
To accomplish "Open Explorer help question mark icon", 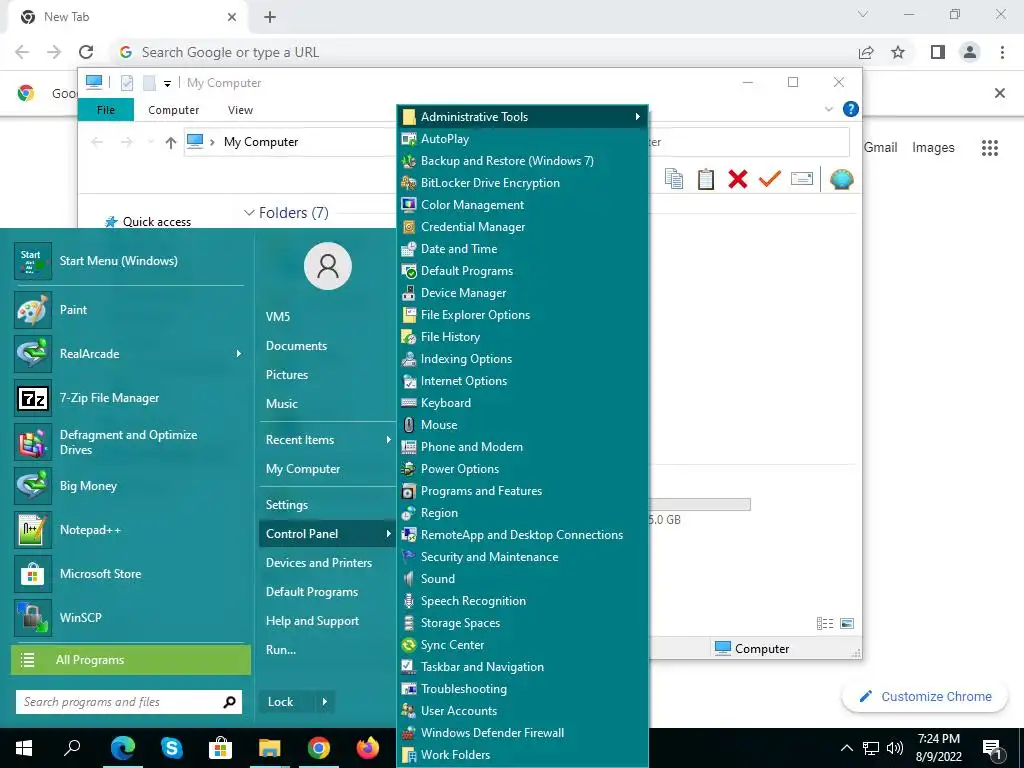I will pyautogui.click(x=850, y=109).
